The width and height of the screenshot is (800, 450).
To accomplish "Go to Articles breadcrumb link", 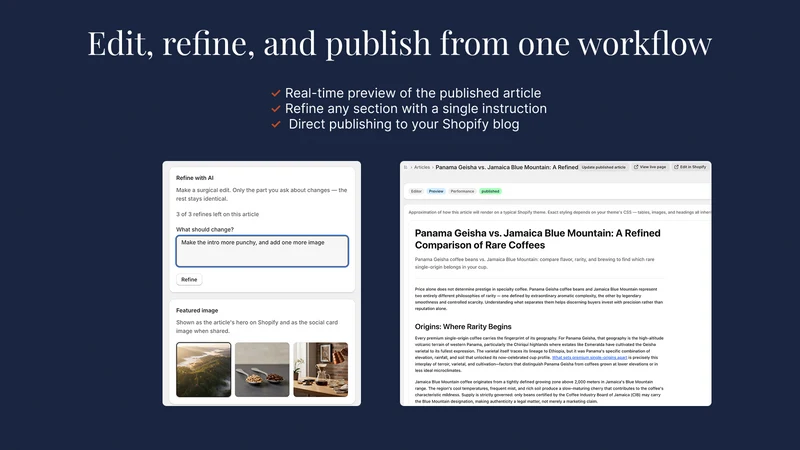I will tap(421, 167).
